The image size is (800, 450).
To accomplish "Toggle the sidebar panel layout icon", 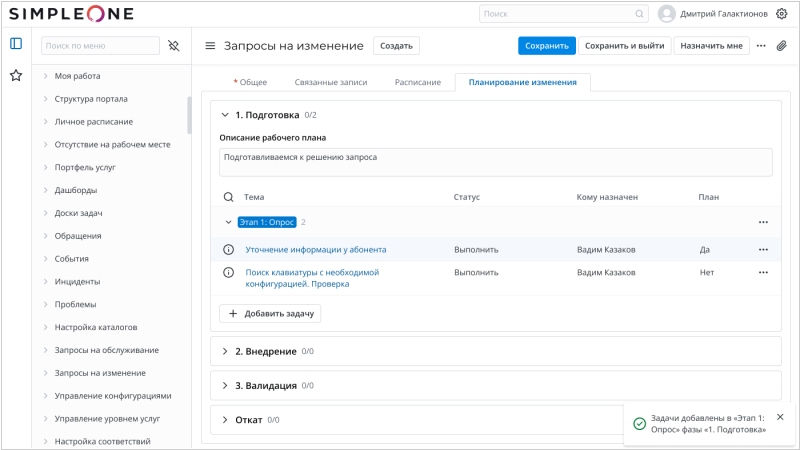I will (x=16, y=44).
